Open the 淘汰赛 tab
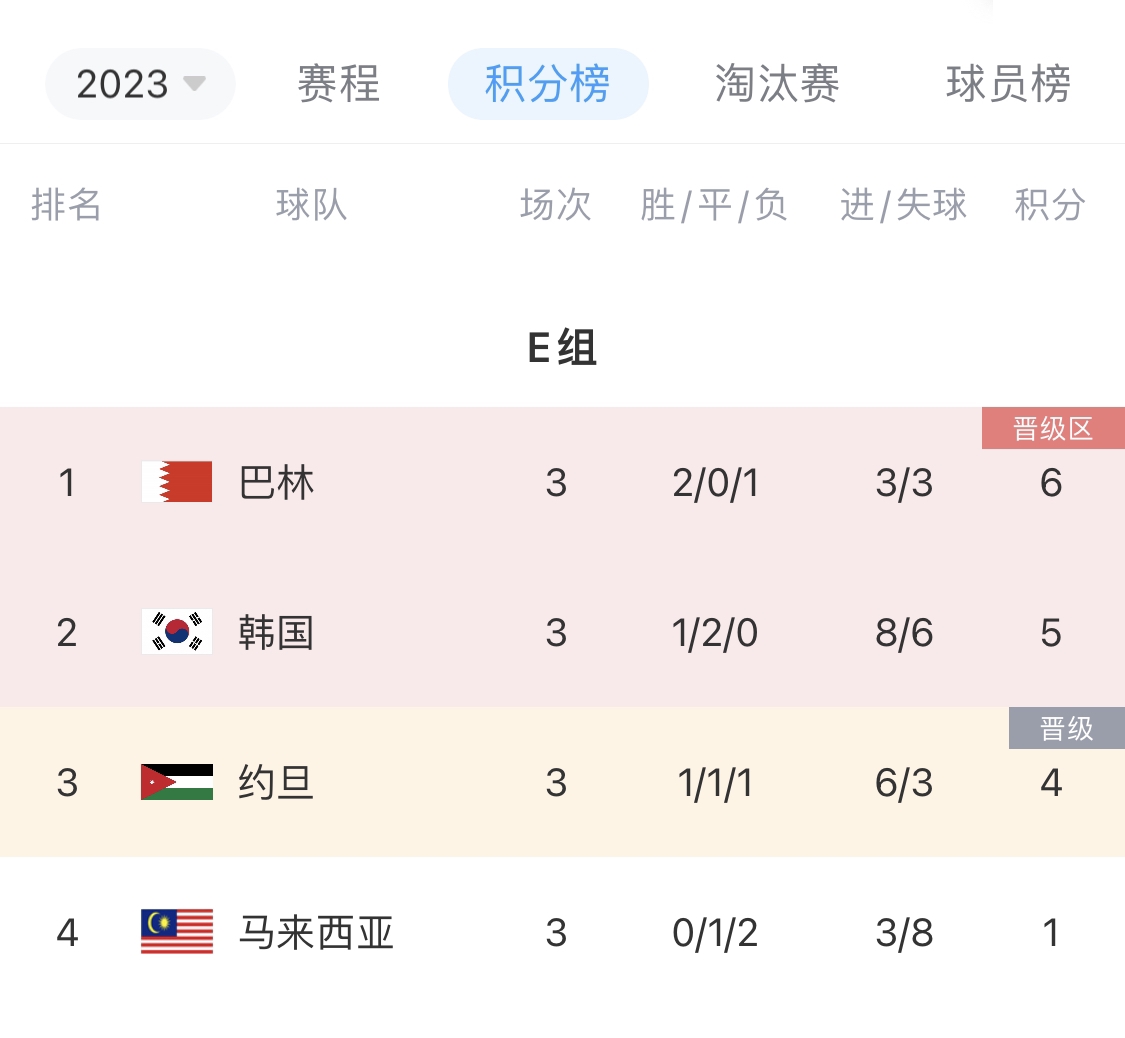 777,84
